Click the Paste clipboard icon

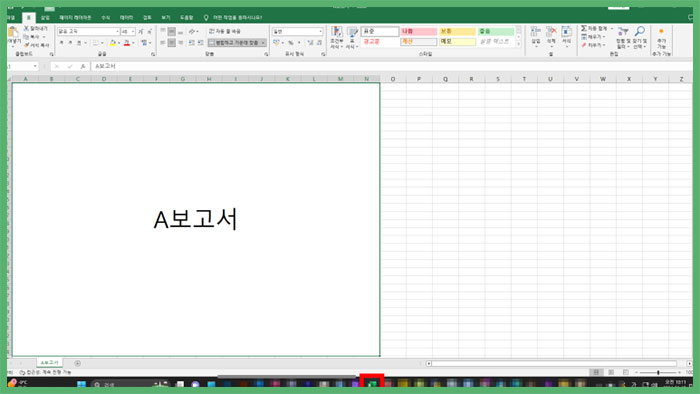pyautogui.click(x=13, y=32)
